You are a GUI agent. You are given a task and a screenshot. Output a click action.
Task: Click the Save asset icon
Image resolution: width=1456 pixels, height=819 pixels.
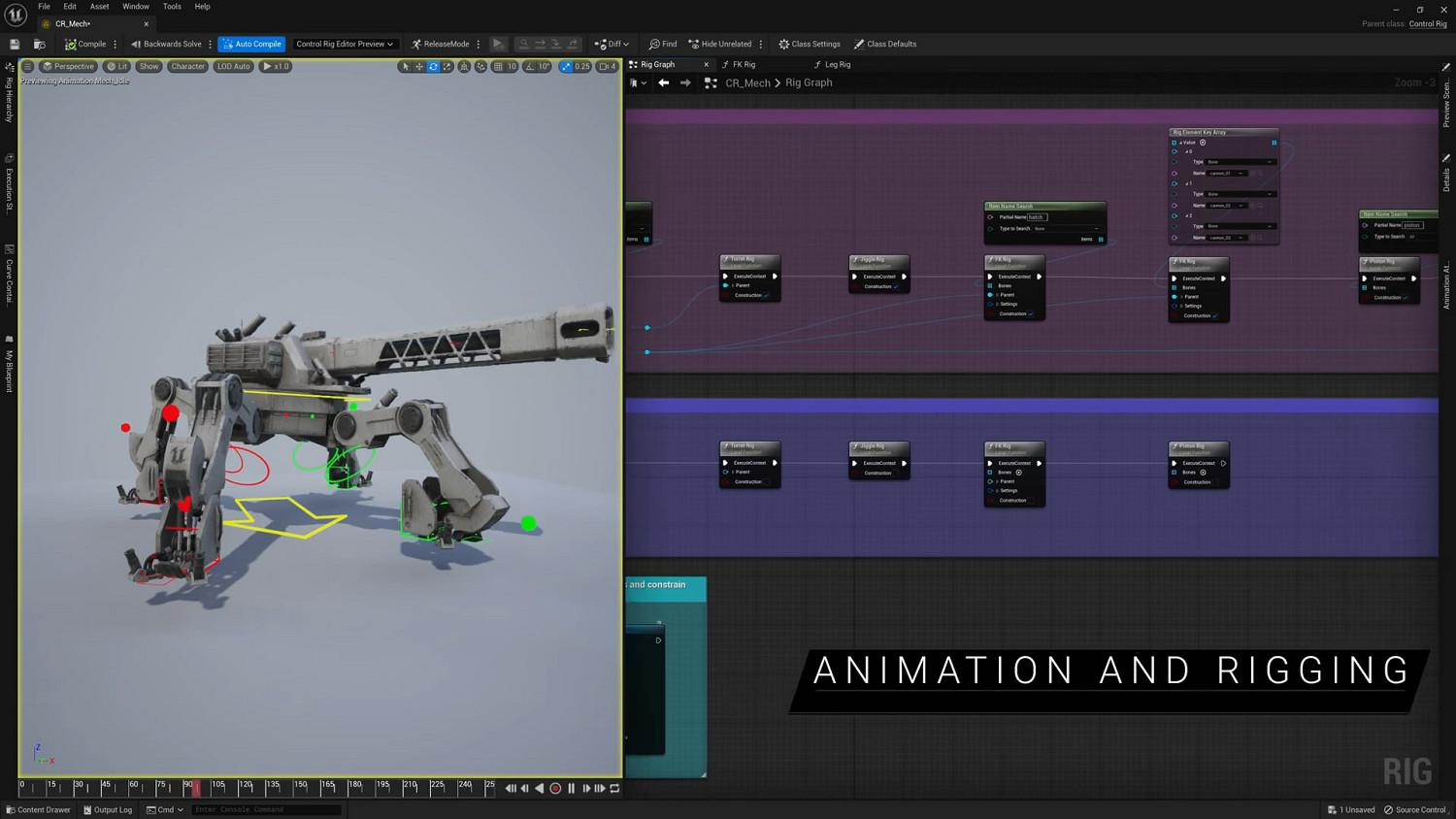(15, 44)
